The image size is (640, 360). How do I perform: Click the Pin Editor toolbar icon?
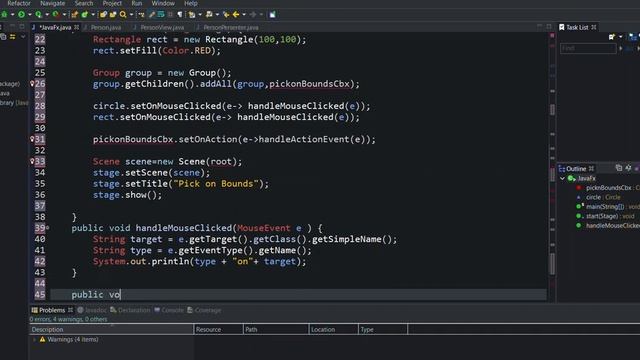272,15
